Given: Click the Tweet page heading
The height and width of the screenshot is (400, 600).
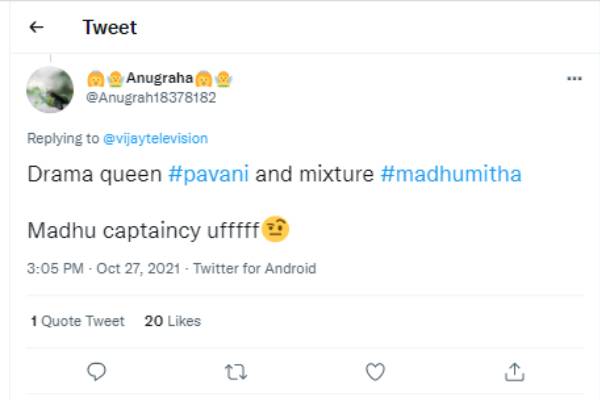Looking at the screenshot, I should 109,27.
